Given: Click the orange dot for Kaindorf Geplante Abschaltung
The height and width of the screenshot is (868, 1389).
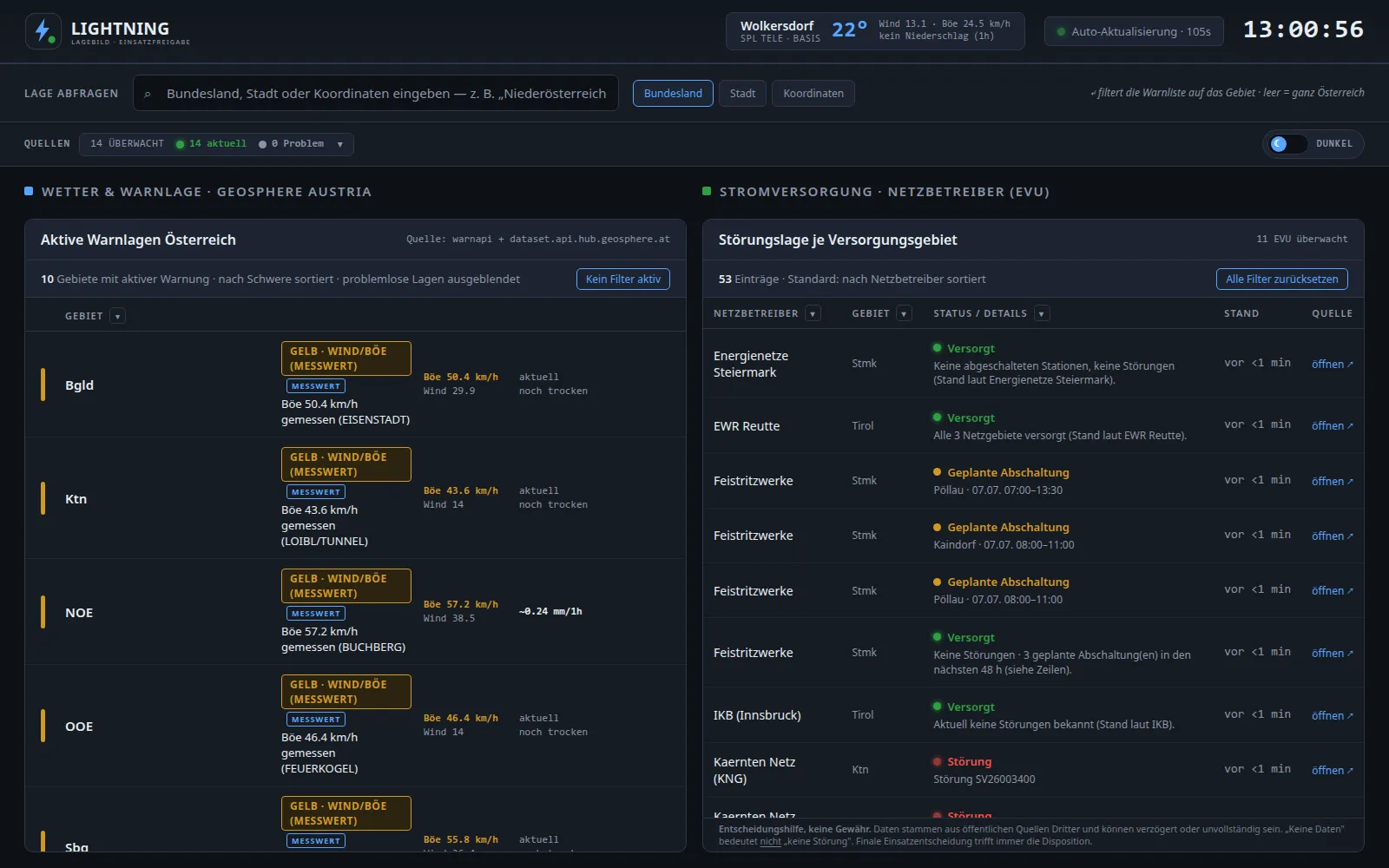Looking at the screenshot, I should tap(937, 527).
